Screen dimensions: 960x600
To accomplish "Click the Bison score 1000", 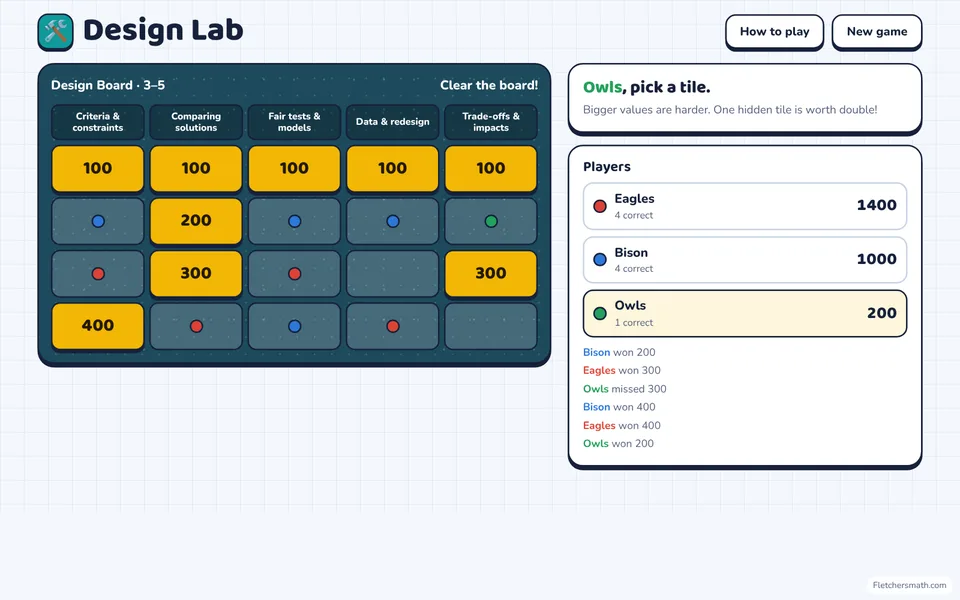I will (x=876, y=259).
